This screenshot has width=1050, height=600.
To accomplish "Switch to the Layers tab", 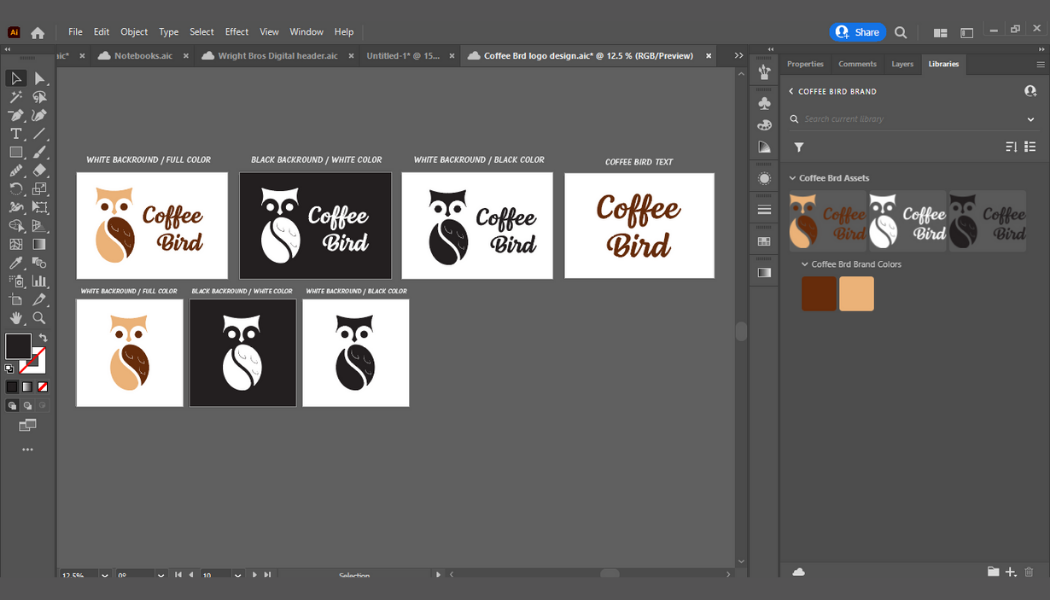I will tap(902, 64).
